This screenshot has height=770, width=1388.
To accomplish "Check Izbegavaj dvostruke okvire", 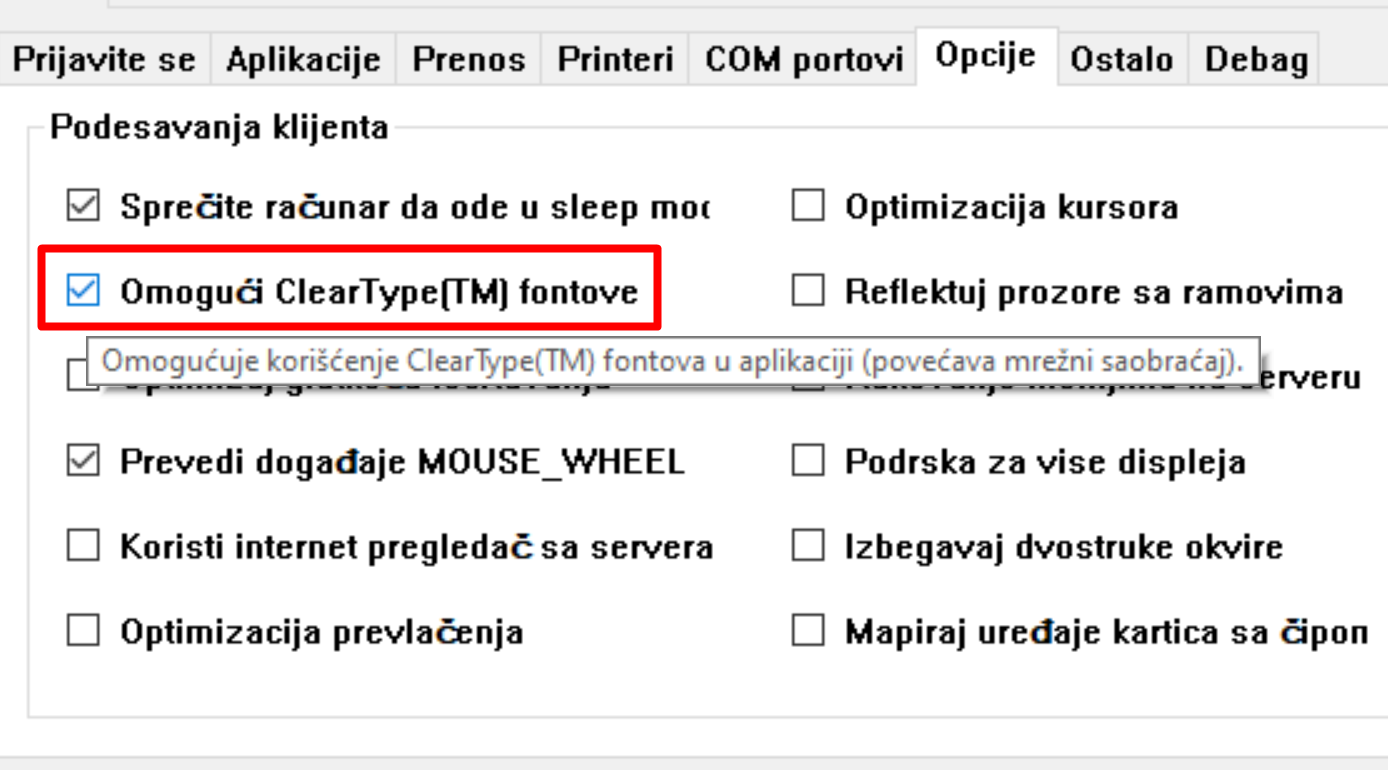I will click(808, 547).
